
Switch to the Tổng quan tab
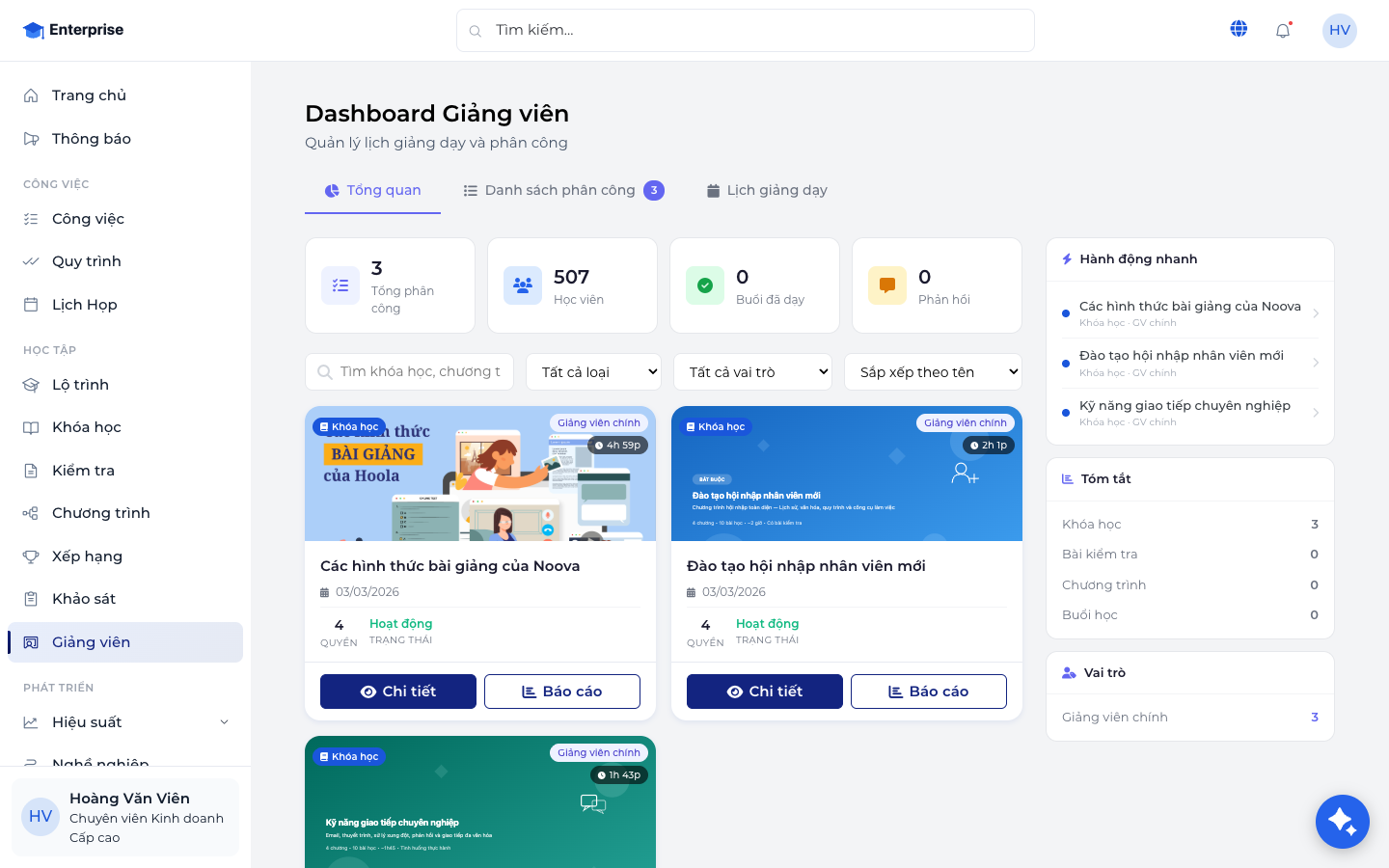372,190
